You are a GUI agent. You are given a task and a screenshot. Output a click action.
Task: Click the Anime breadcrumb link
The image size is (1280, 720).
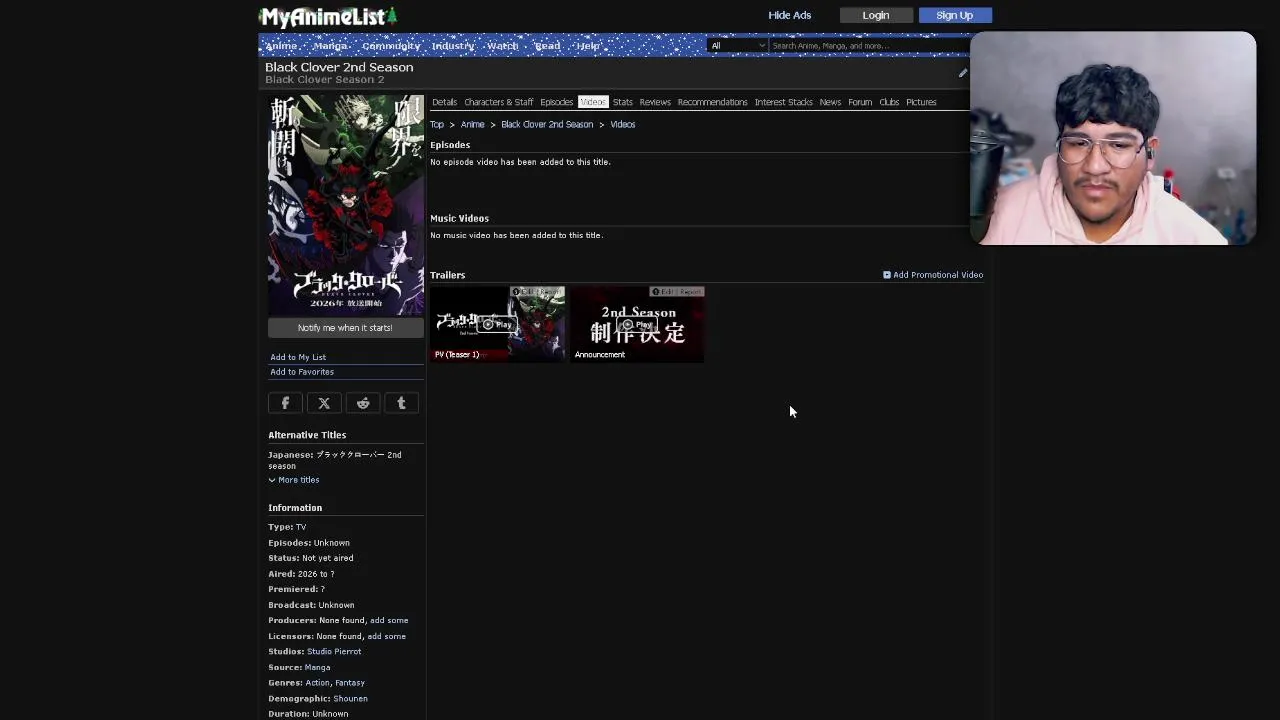click(472, 125)
